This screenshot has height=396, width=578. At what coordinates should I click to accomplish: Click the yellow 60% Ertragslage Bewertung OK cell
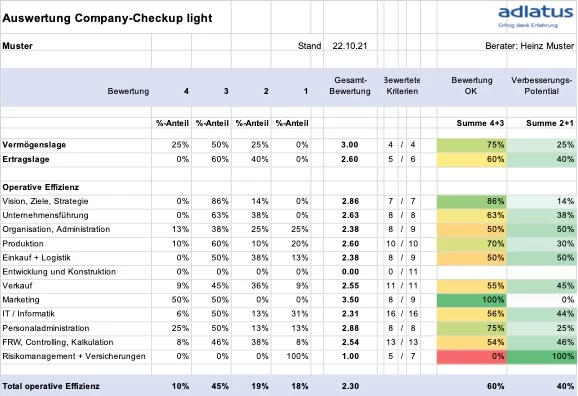click(472, 159)
